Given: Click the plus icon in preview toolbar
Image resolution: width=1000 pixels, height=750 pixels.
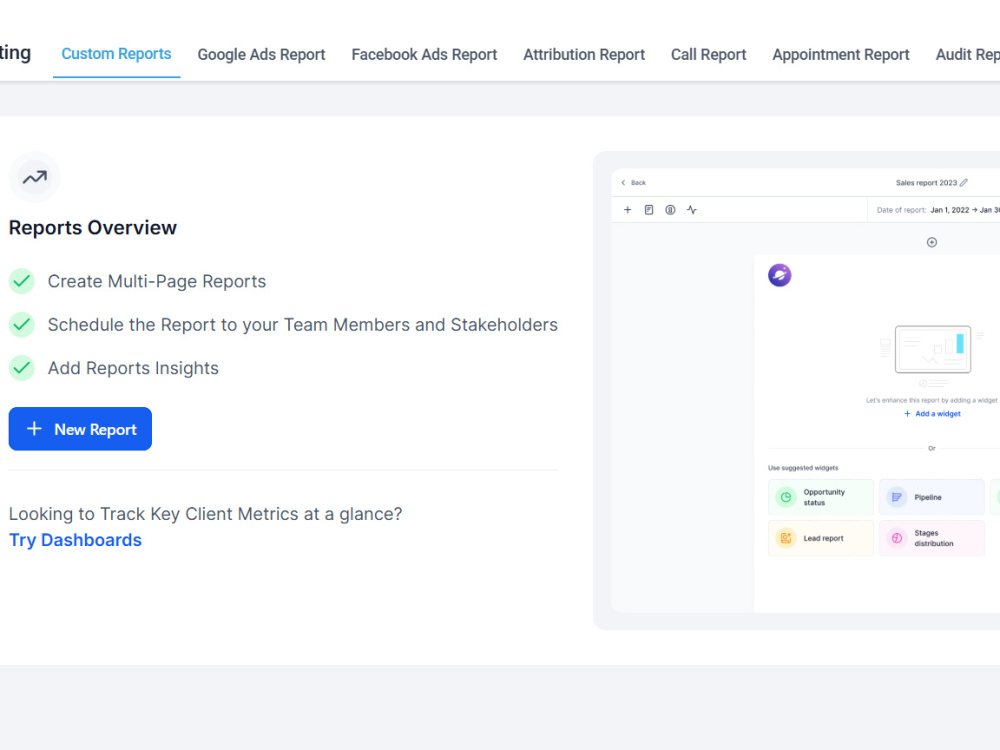Looking at the screenshot, I should coord(628,210).
